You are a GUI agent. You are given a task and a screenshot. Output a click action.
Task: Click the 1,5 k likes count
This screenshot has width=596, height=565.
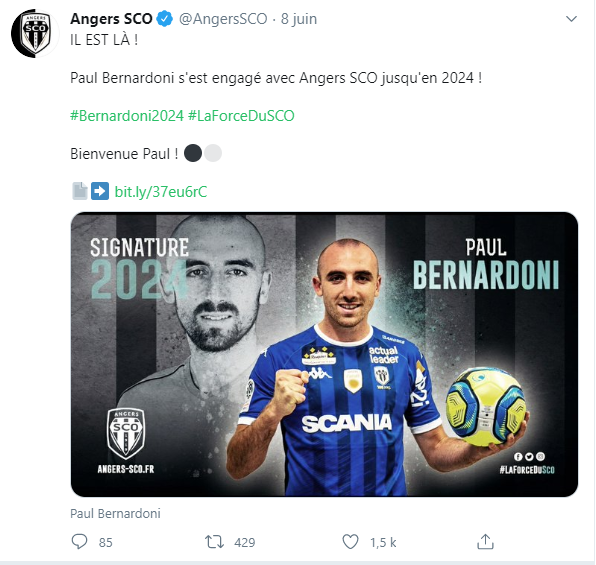coord(383,543)
